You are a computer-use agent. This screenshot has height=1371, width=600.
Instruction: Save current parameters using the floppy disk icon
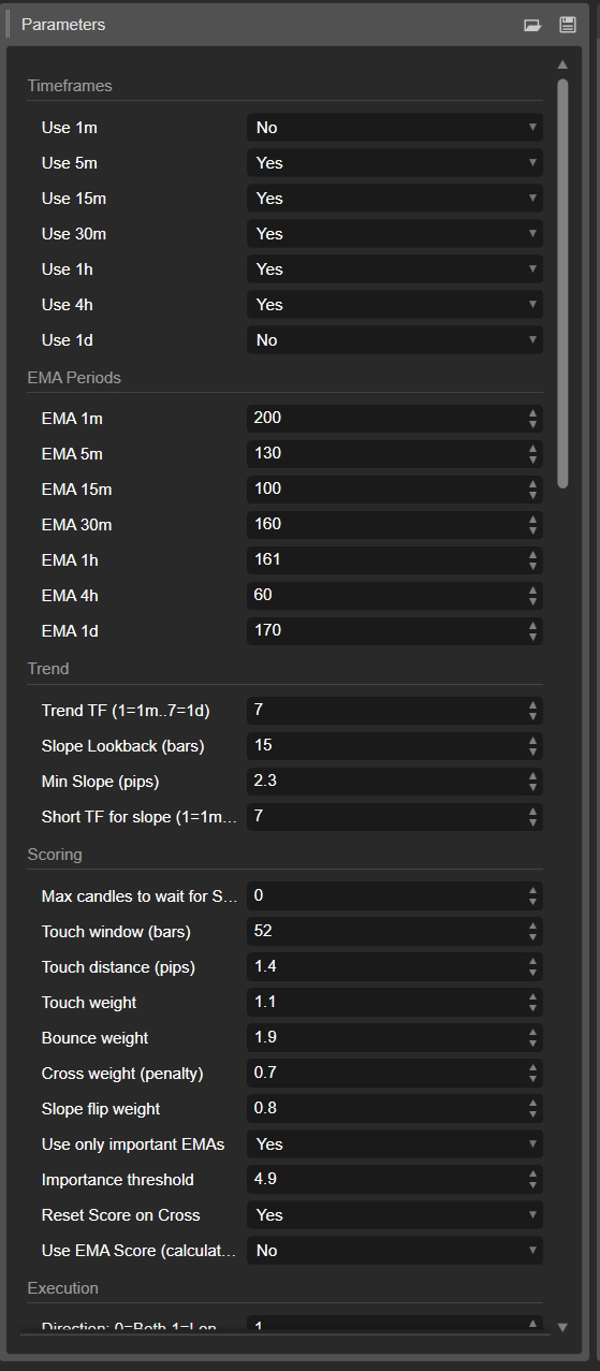click(568, 24)
